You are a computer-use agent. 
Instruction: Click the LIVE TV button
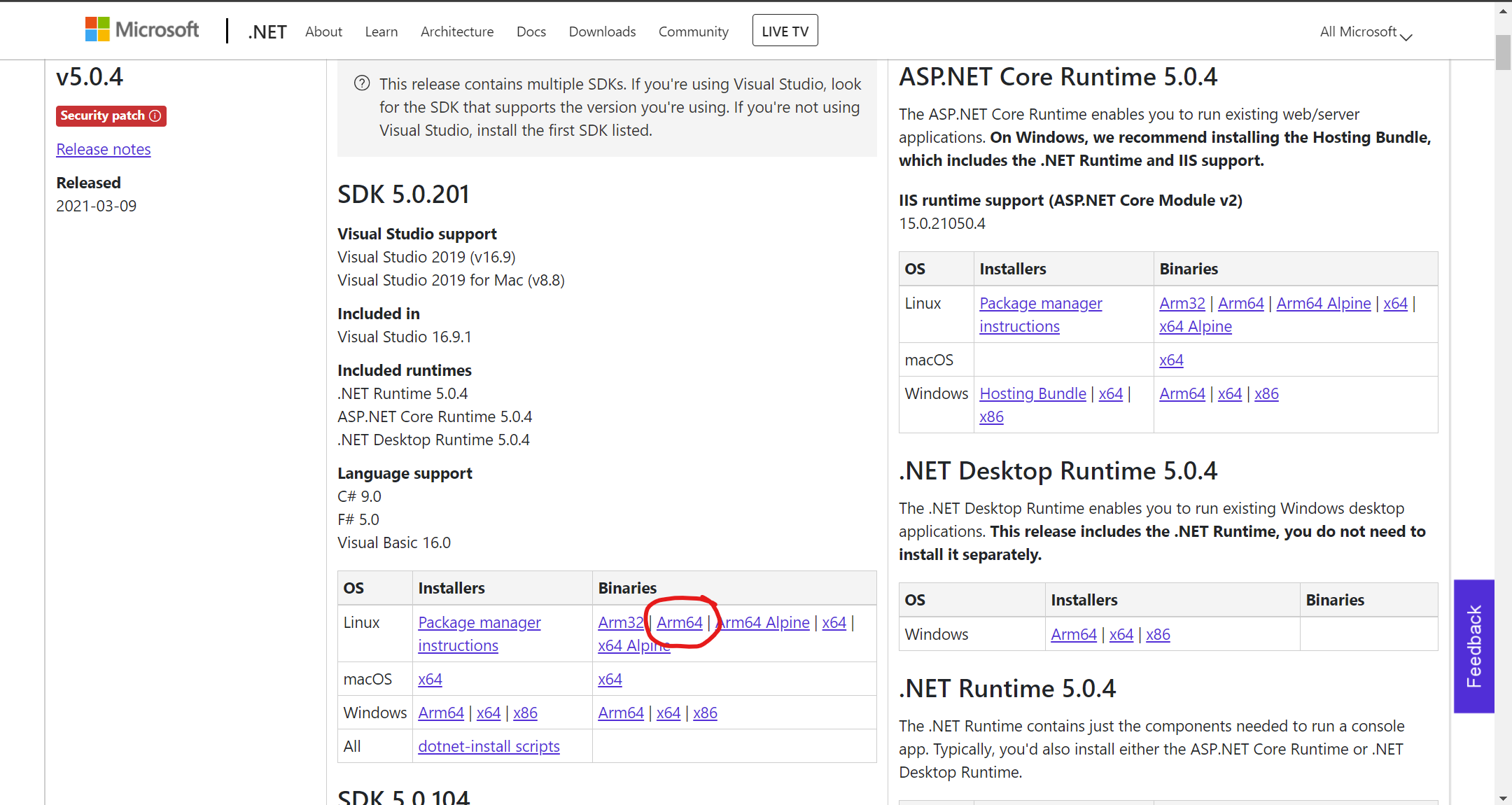pos(785,31)
